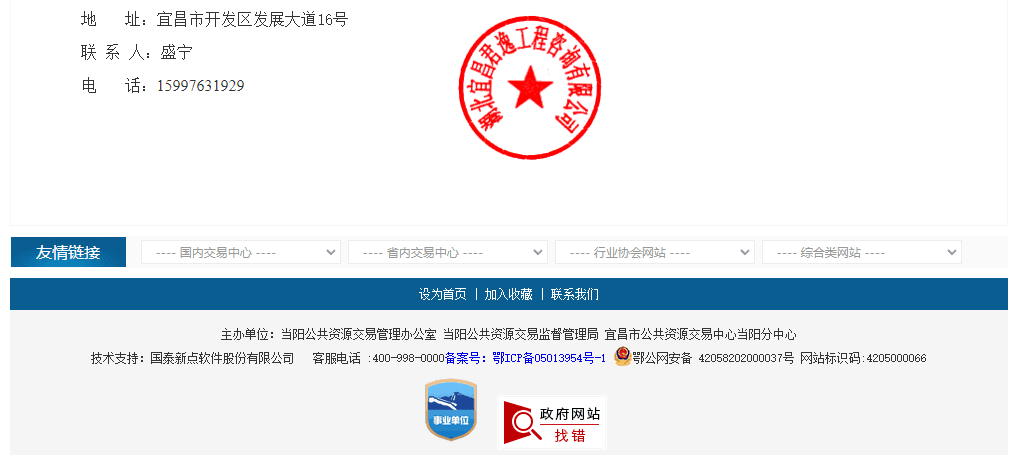The width and height of the screenshot is (1013, 455).
Task: Open the 联系我们 footer link
Action: (574, 294)
